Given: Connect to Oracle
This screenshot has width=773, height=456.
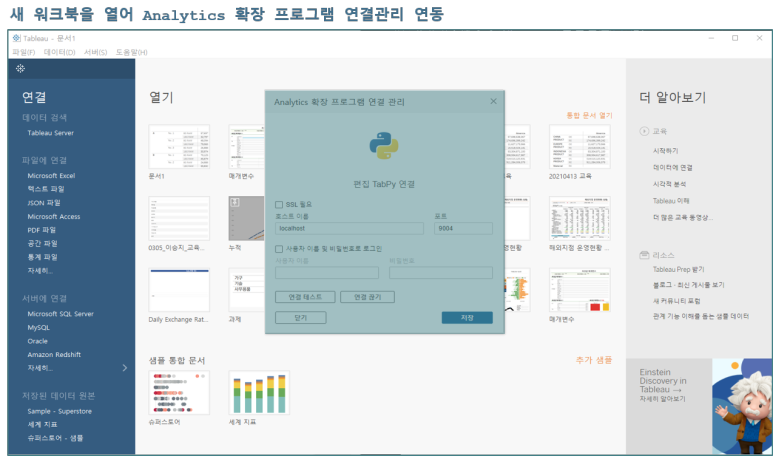Looking at the screenshot, I should coord(37,341).
